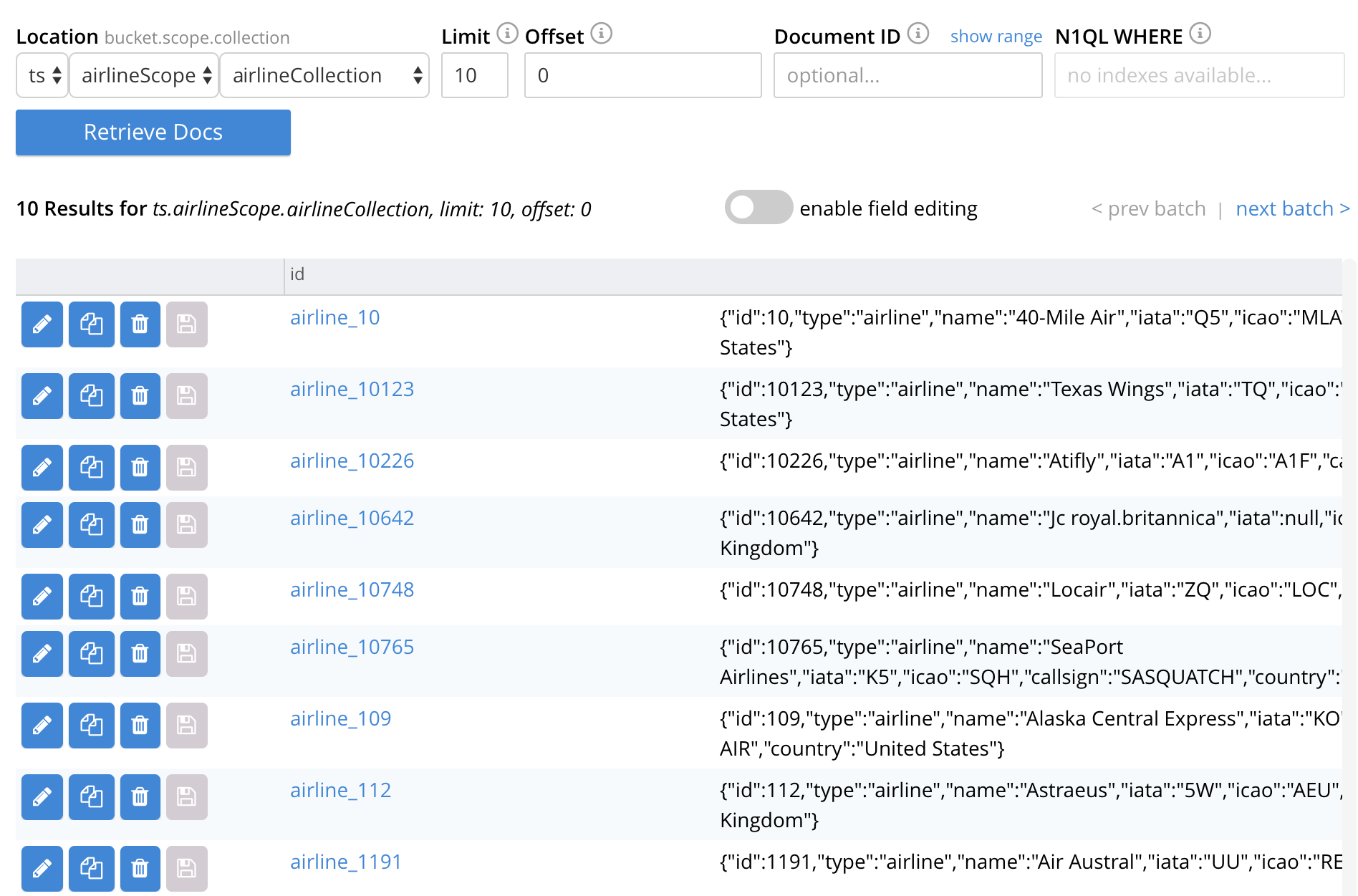Image resolution: width=1358 pixels, height=896 pixels.
Task: Click the trash icon for airline_109
Action: pyautogui.click(x=140, y=726)
